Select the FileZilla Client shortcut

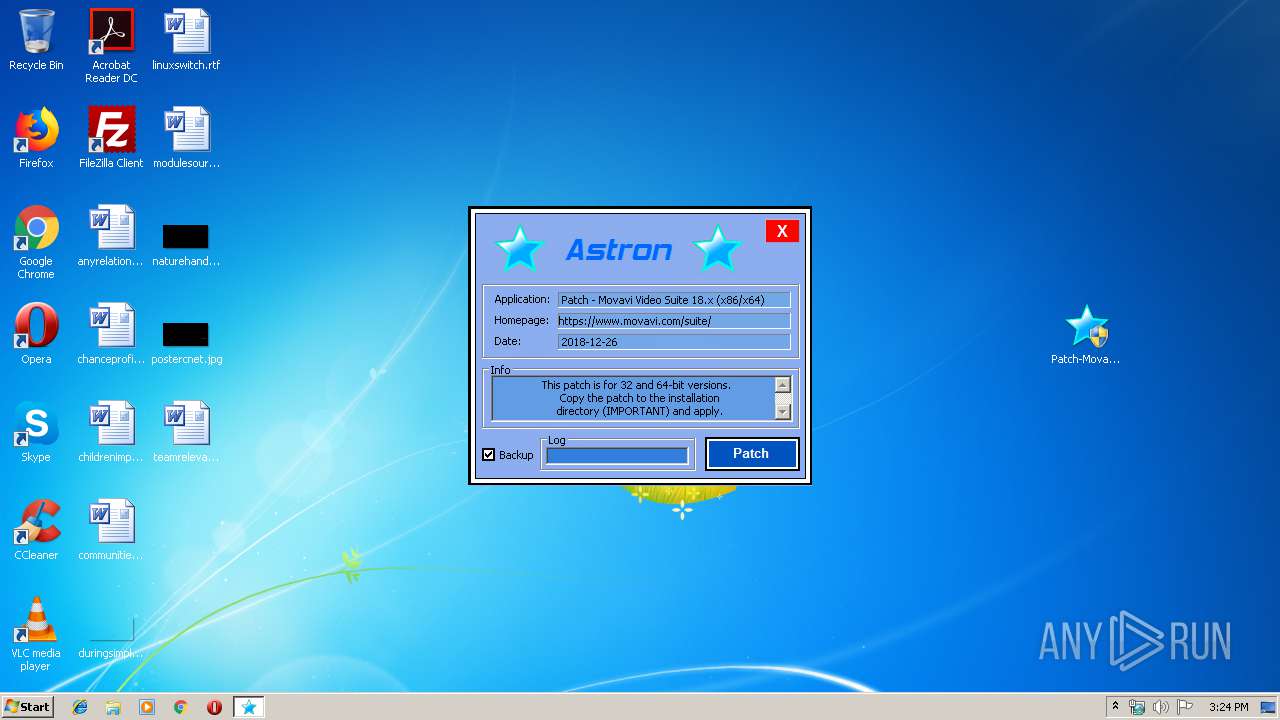111,138
